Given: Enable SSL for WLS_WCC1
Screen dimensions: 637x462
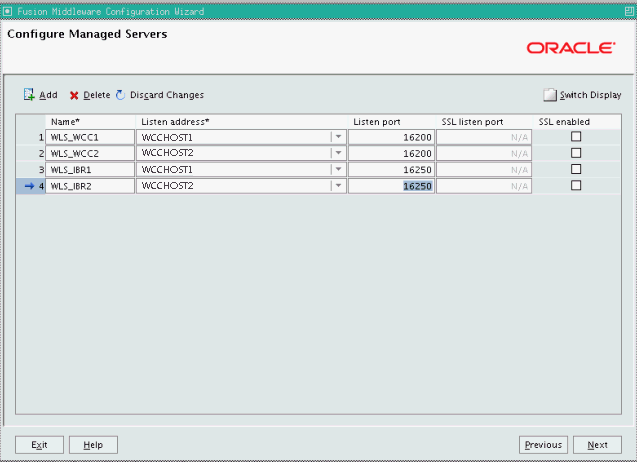Looking at the screenshot, I should pyautogui.click(x=576, y=137).
